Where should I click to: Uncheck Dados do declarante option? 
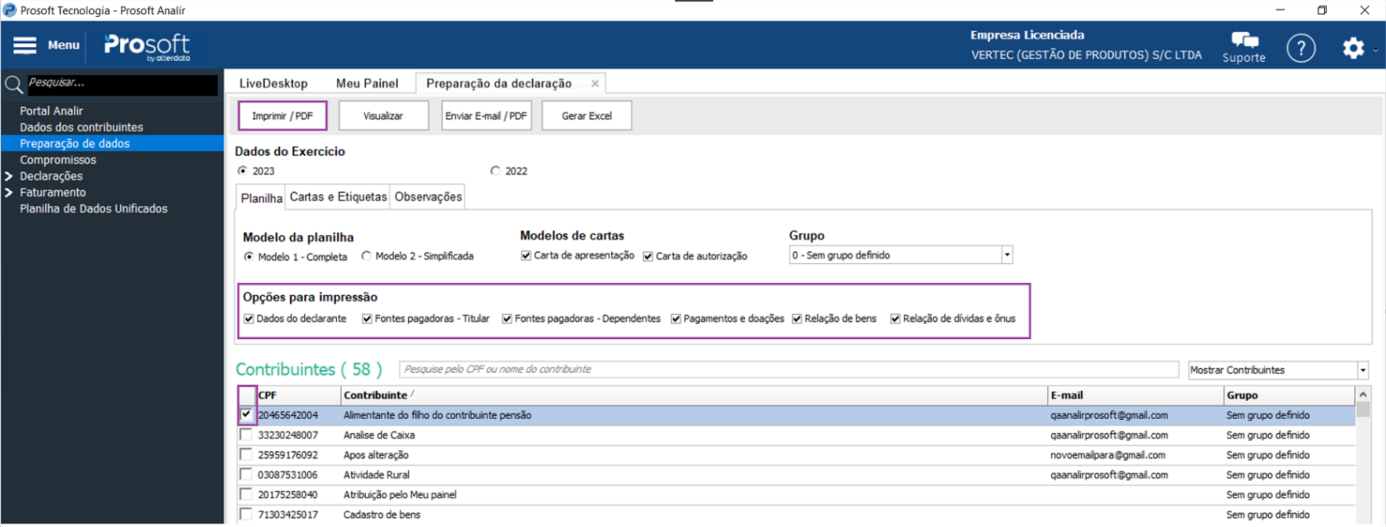(x=249, y=319)
